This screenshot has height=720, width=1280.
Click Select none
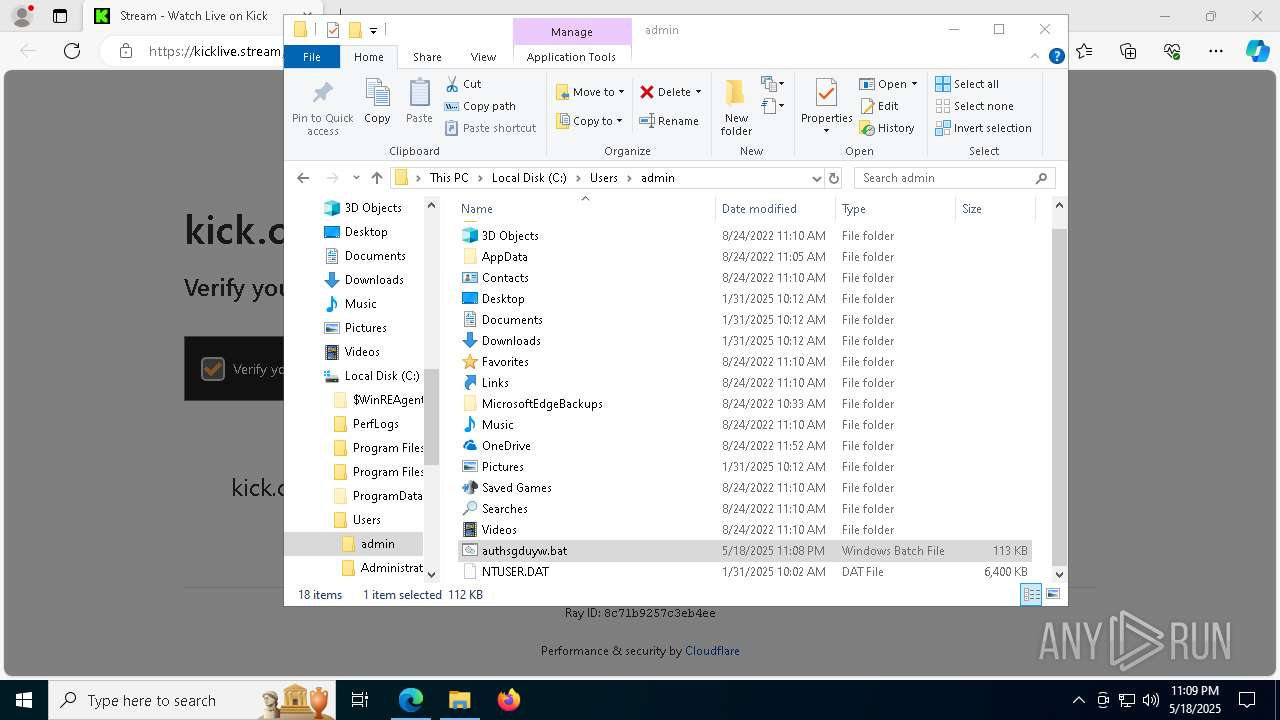coord(975,106)
